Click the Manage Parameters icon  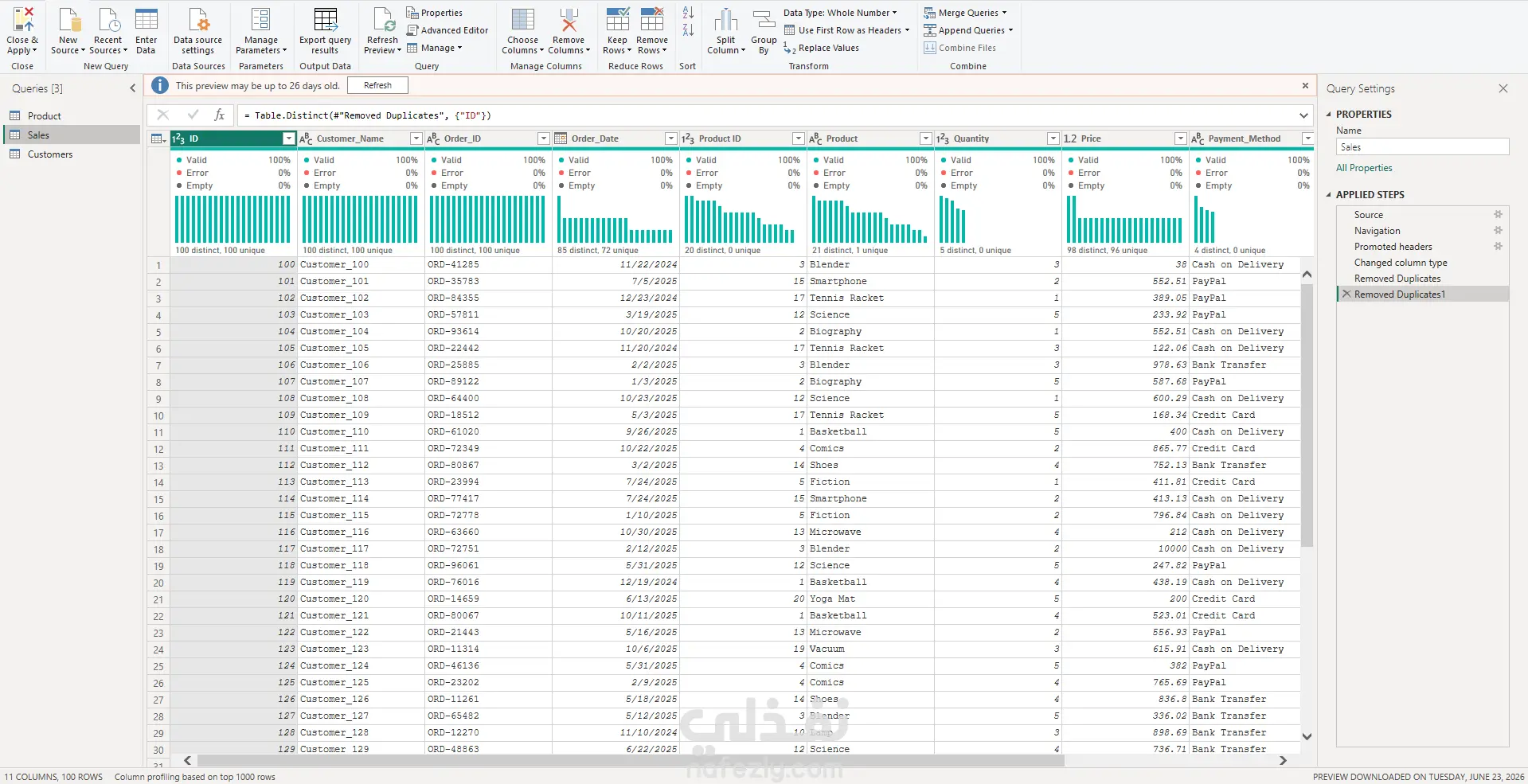point(260,19)
